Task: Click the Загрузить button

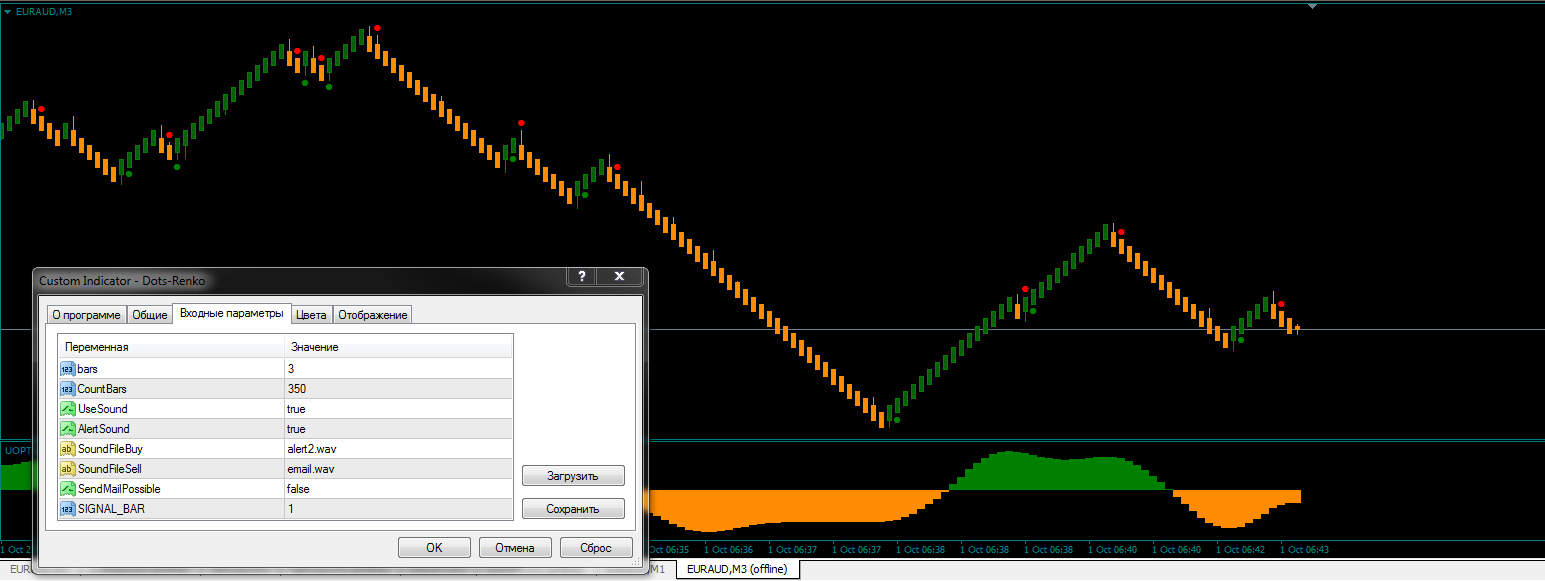Action: point(573,476)
